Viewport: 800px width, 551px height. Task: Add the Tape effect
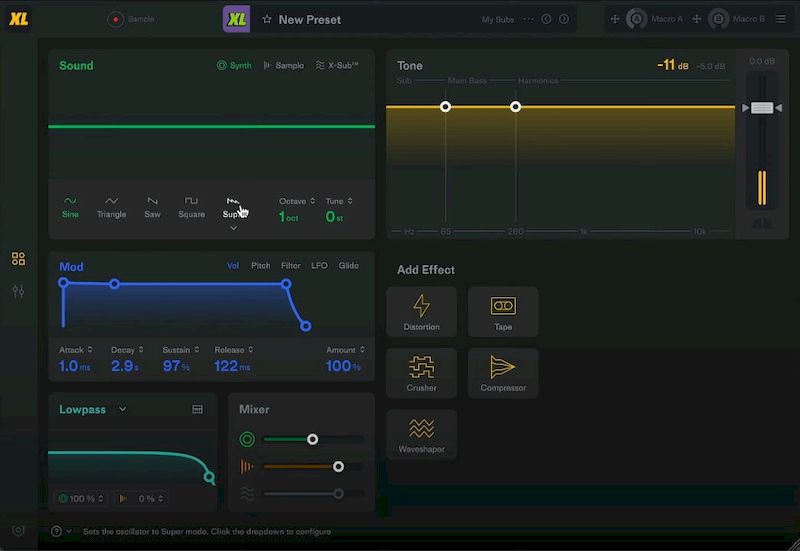pos(503,311)
